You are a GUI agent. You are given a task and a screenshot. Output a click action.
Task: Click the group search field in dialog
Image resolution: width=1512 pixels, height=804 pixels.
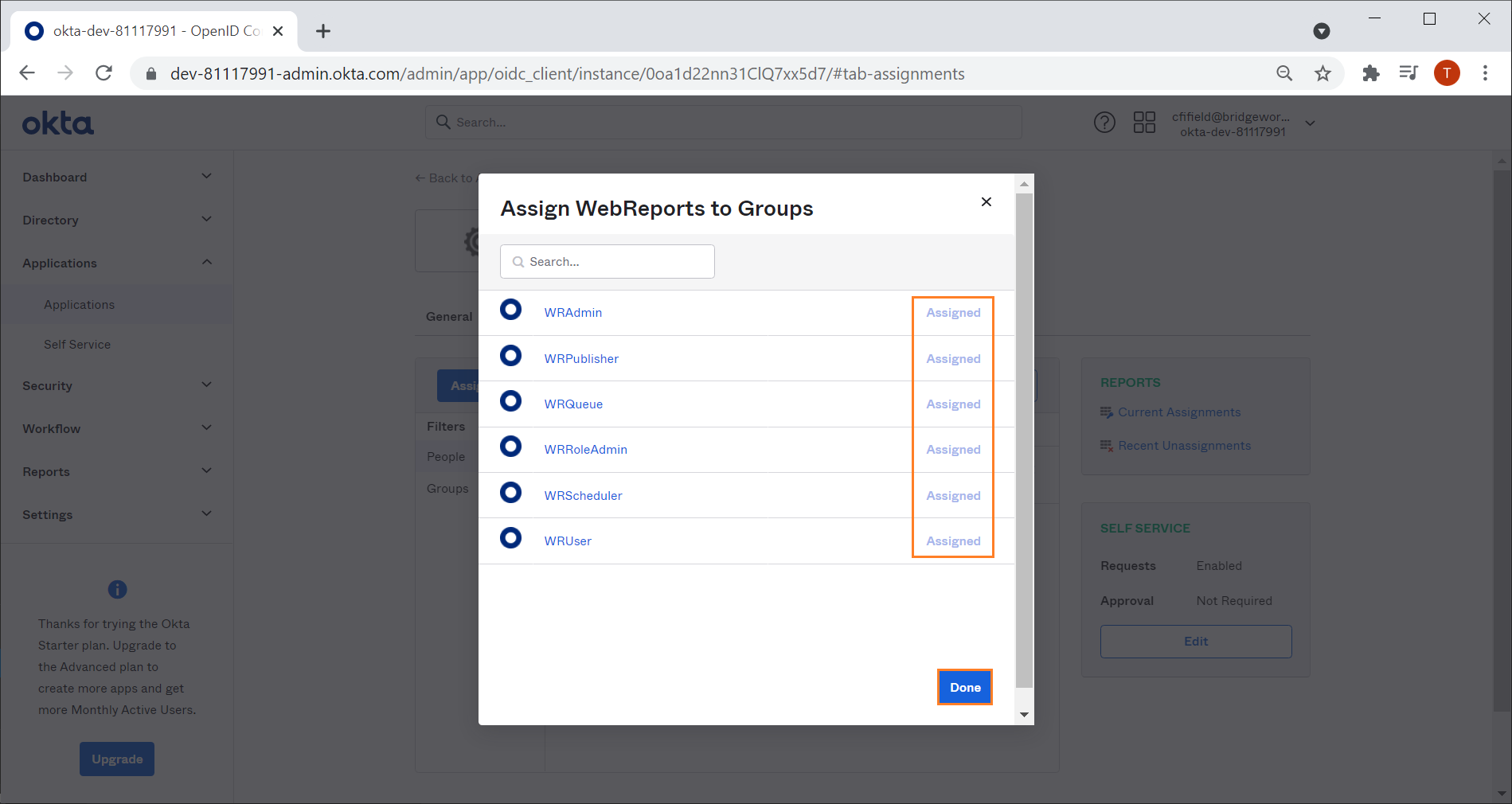coord(608,261)
